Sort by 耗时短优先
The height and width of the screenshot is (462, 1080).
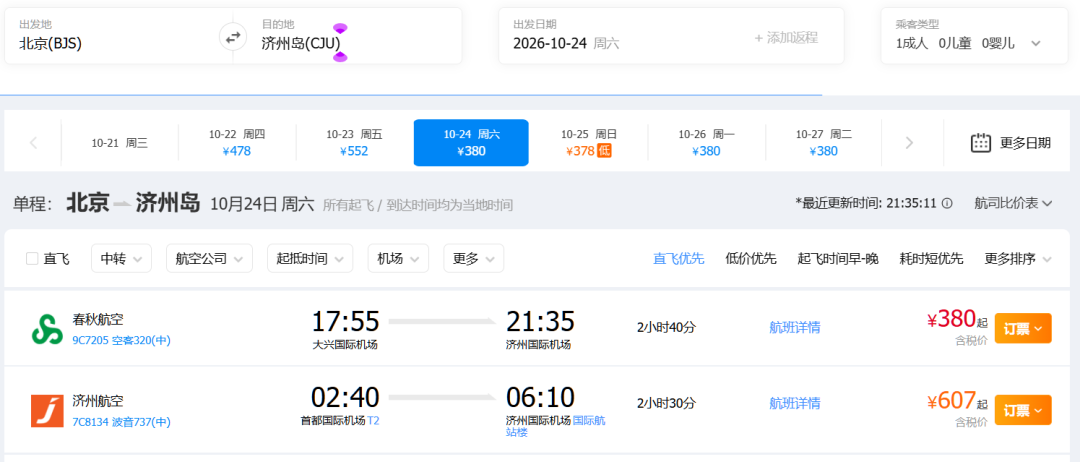931,260
